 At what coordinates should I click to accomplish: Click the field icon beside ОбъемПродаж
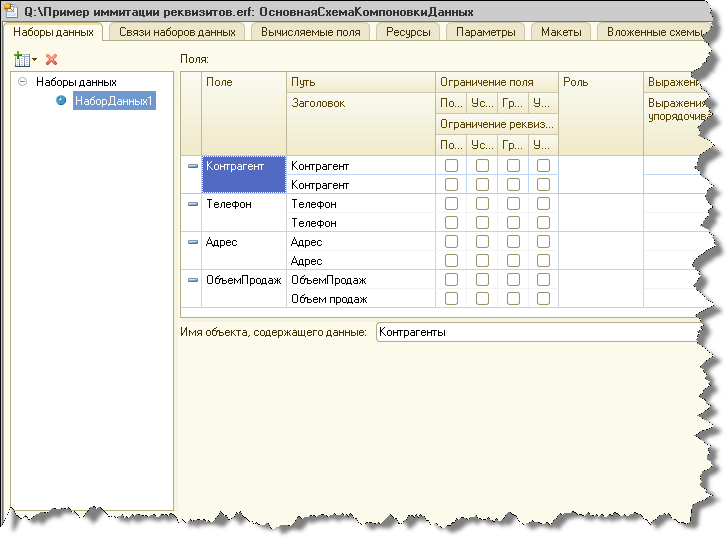pos(193,280)
